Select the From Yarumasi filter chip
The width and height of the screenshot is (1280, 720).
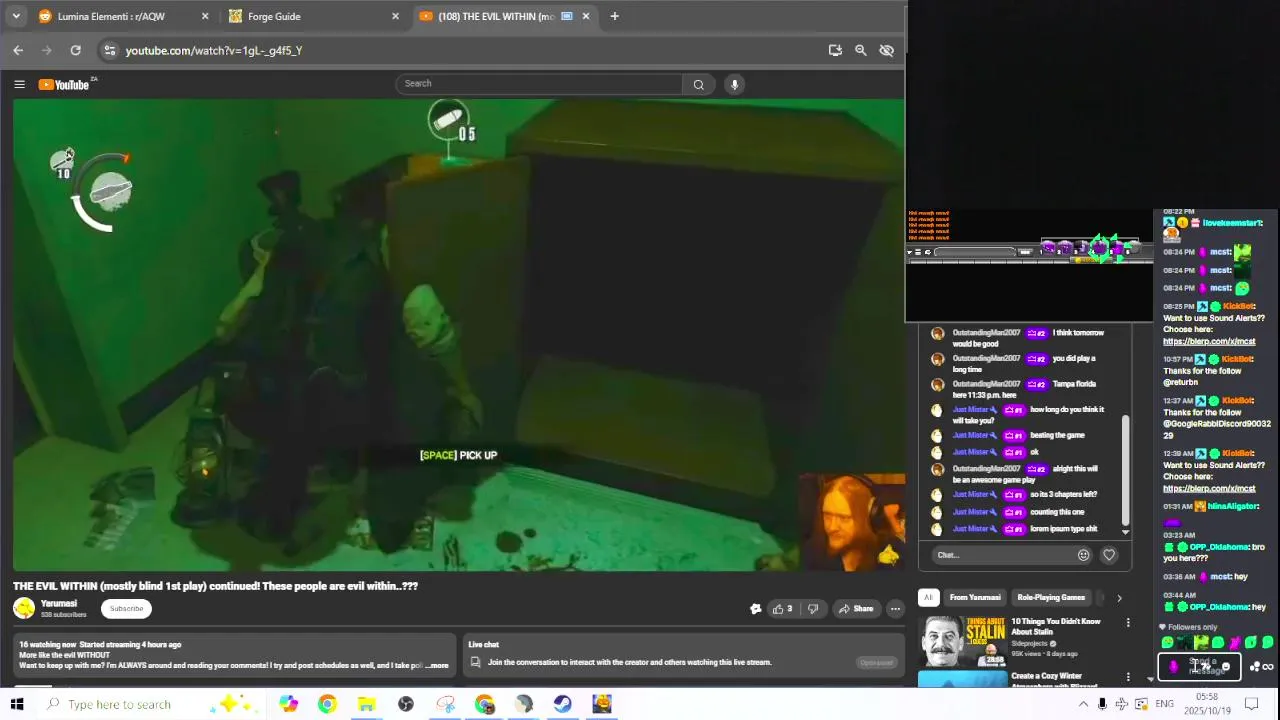pos(975,598)
